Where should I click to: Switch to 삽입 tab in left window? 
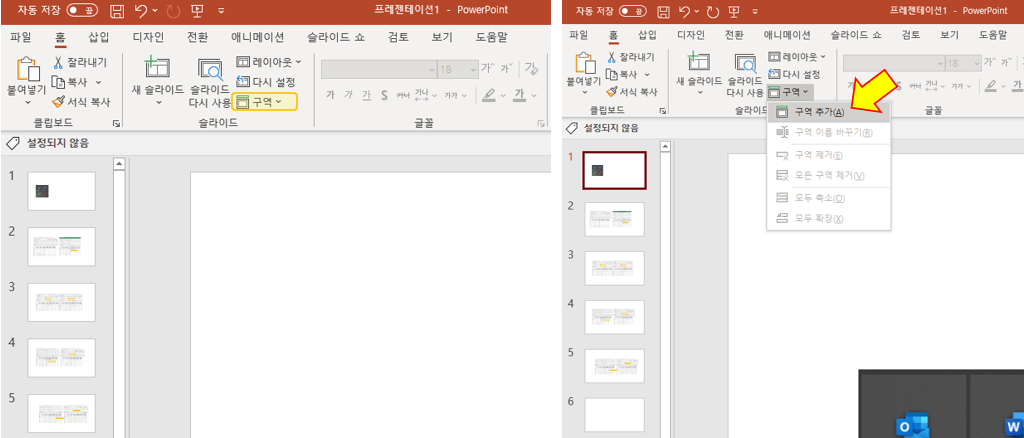pyautogui.click(x=99, y=37)
